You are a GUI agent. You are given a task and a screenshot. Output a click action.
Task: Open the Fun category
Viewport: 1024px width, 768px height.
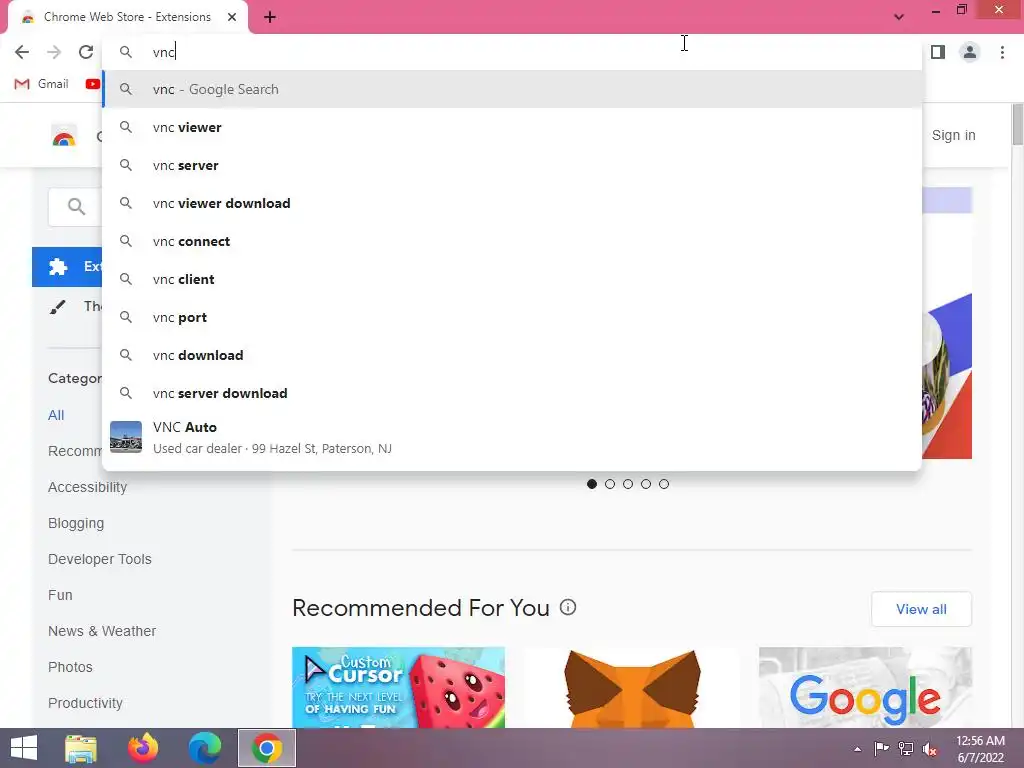pos(60,595)
